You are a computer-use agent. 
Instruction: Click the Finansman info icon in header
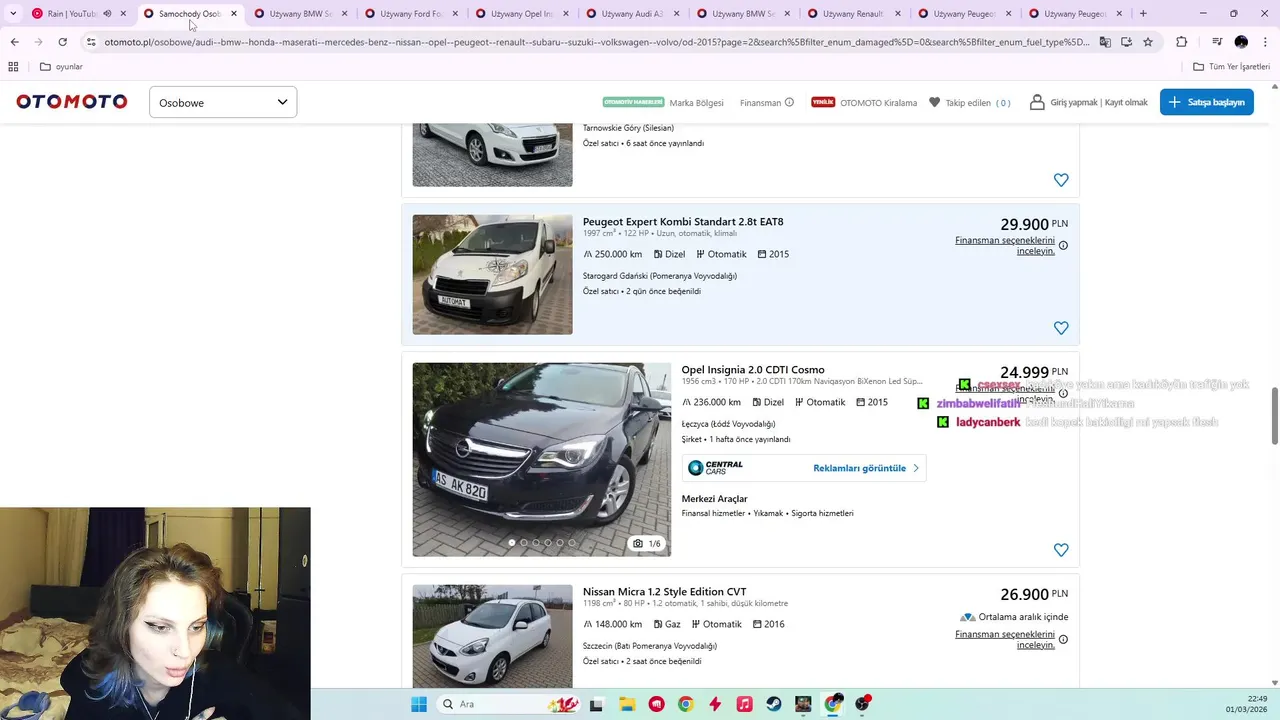[x=789, y=102]
